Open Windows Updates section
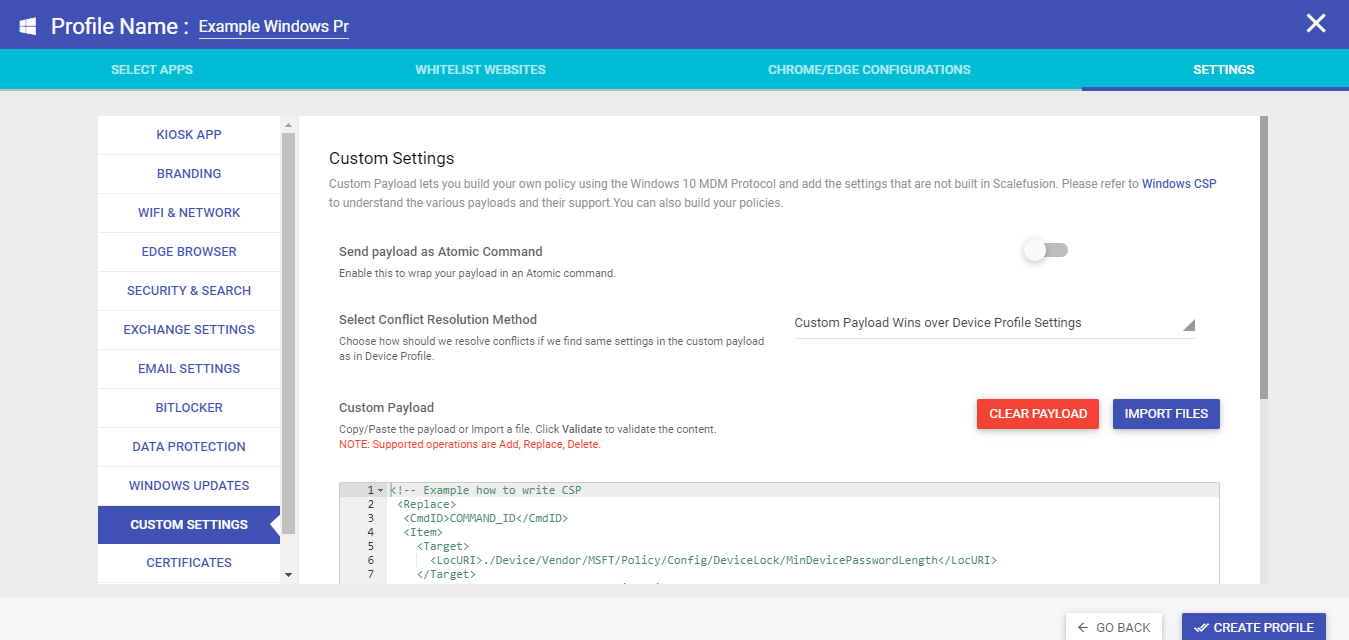1349x640 pixels. click(189, 486)
